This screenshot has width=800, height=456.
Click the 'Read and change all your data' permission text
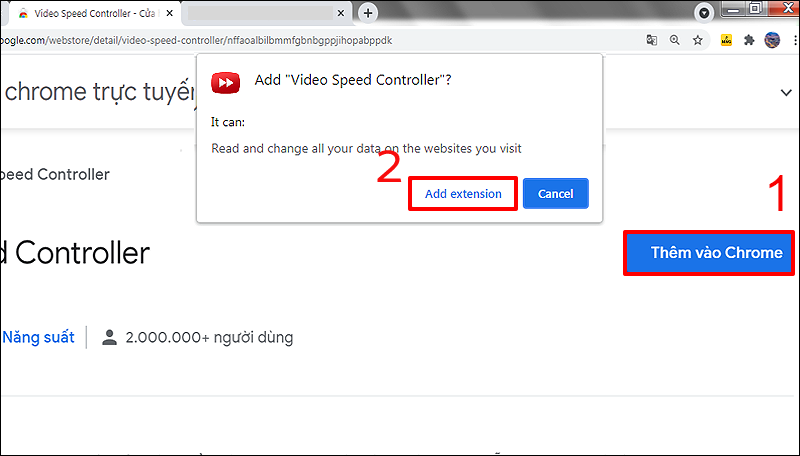366,148
